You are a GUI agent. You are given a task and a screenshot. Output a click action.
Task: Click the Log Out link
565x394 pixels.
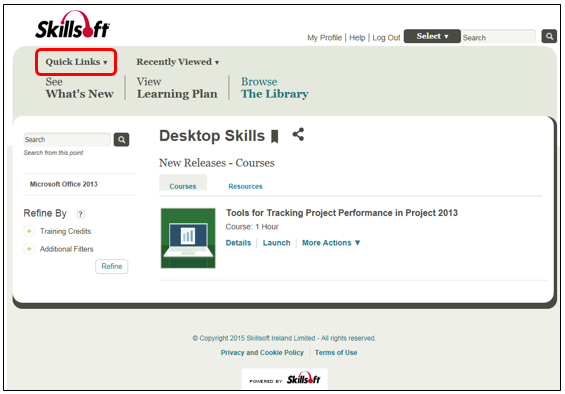pyautogui.click(x=386, y=37)
